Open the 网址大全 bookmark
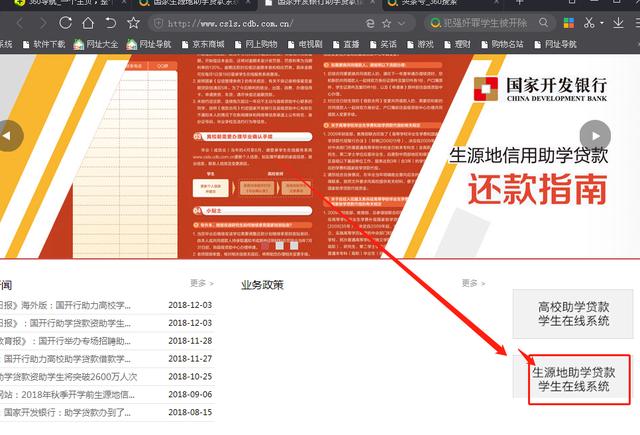Viewport: 640px width, 435px height. point(96,44)
